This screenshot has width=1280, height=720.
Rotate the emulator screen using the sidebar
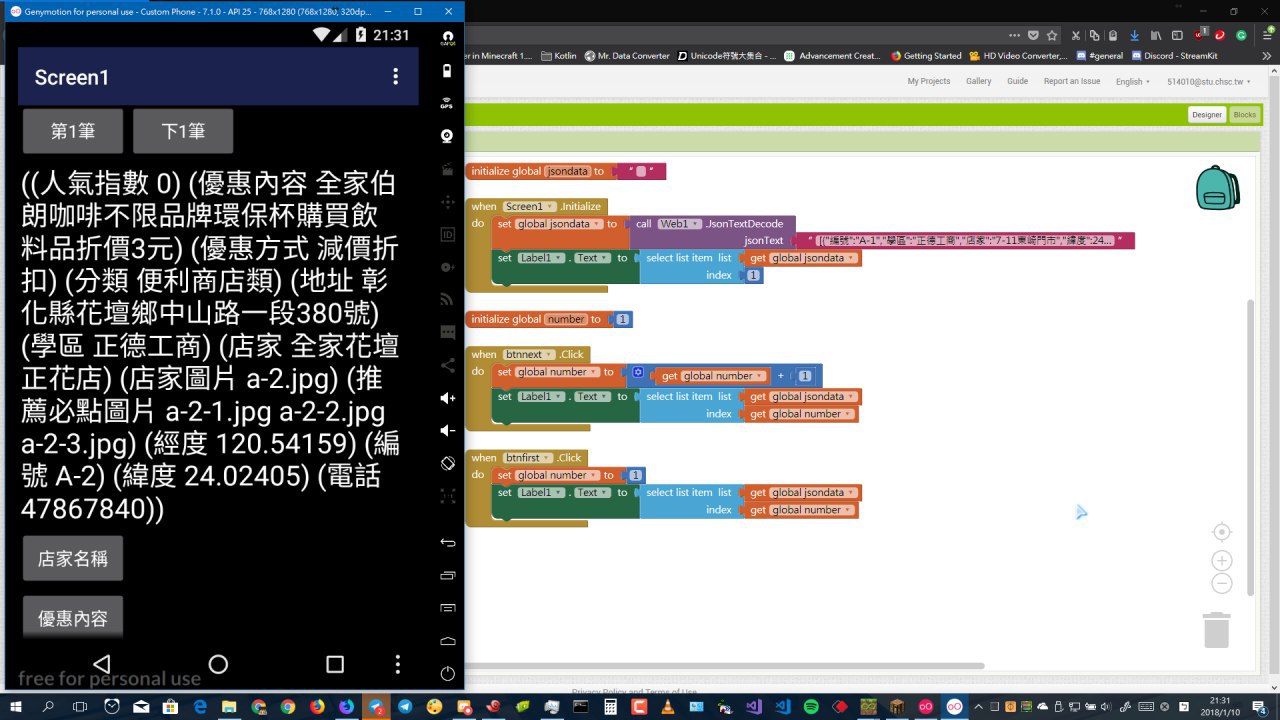click(x=448, y=463)
